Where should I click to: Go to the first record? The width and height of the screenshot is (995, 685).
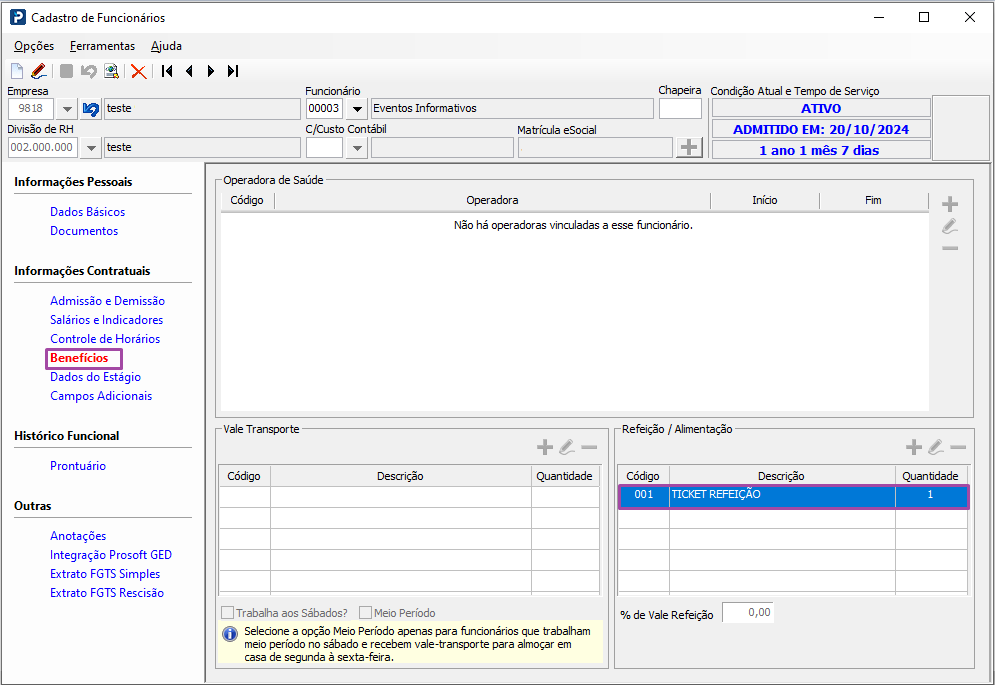pos(167,71)
